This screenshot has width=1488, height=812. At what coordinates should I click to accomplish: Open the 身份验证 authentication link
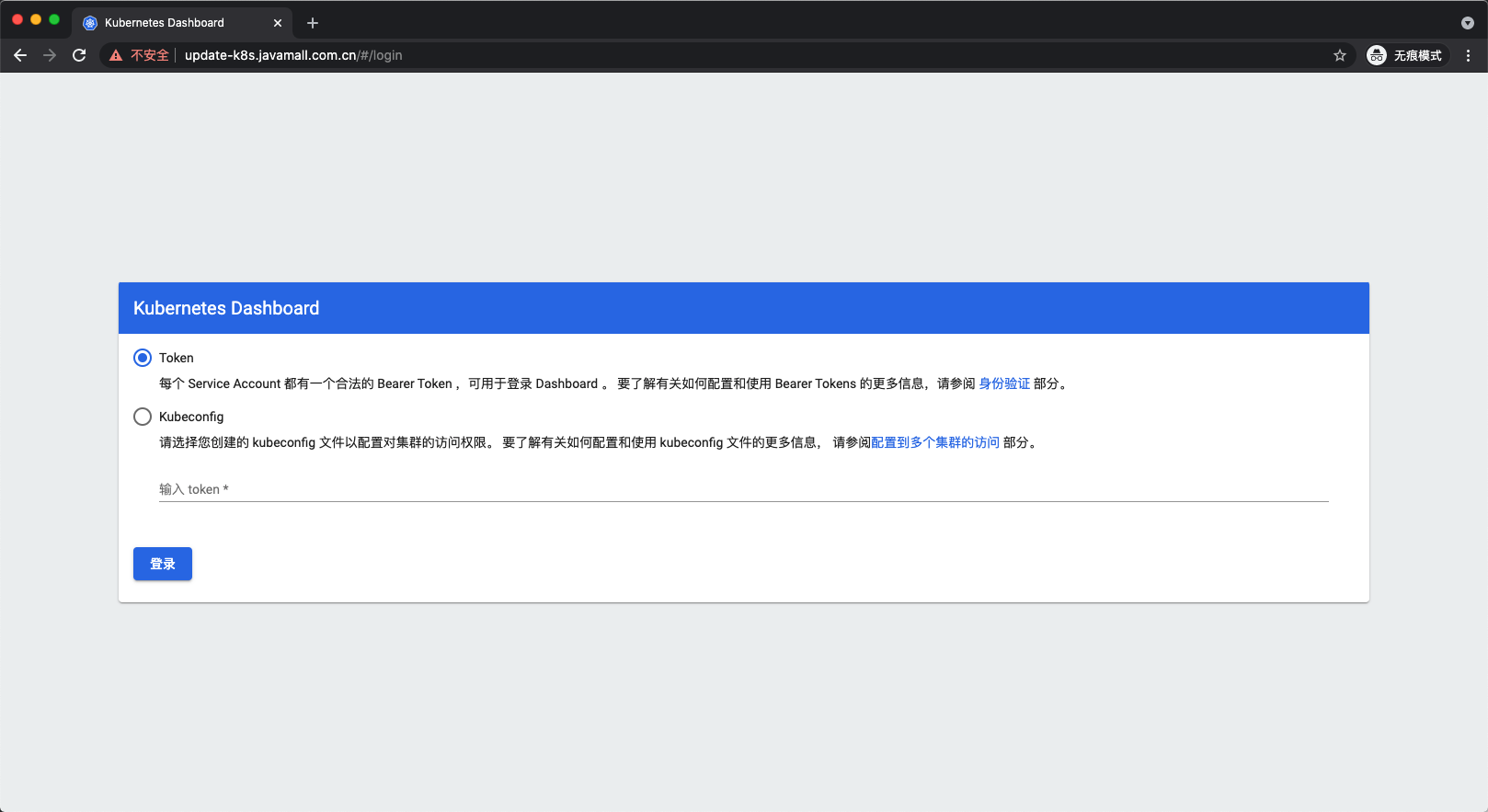[x=1004, y=383]
